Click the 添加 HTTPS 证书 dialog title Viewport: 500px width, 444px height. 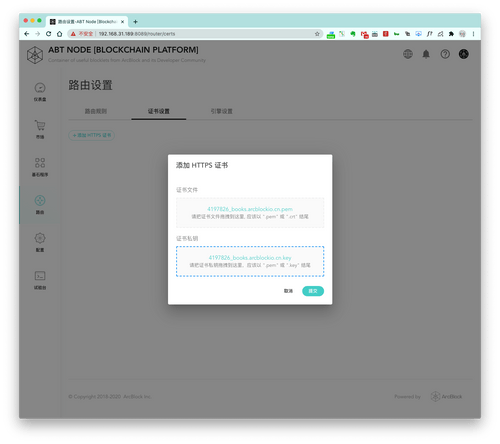point(202,165)
